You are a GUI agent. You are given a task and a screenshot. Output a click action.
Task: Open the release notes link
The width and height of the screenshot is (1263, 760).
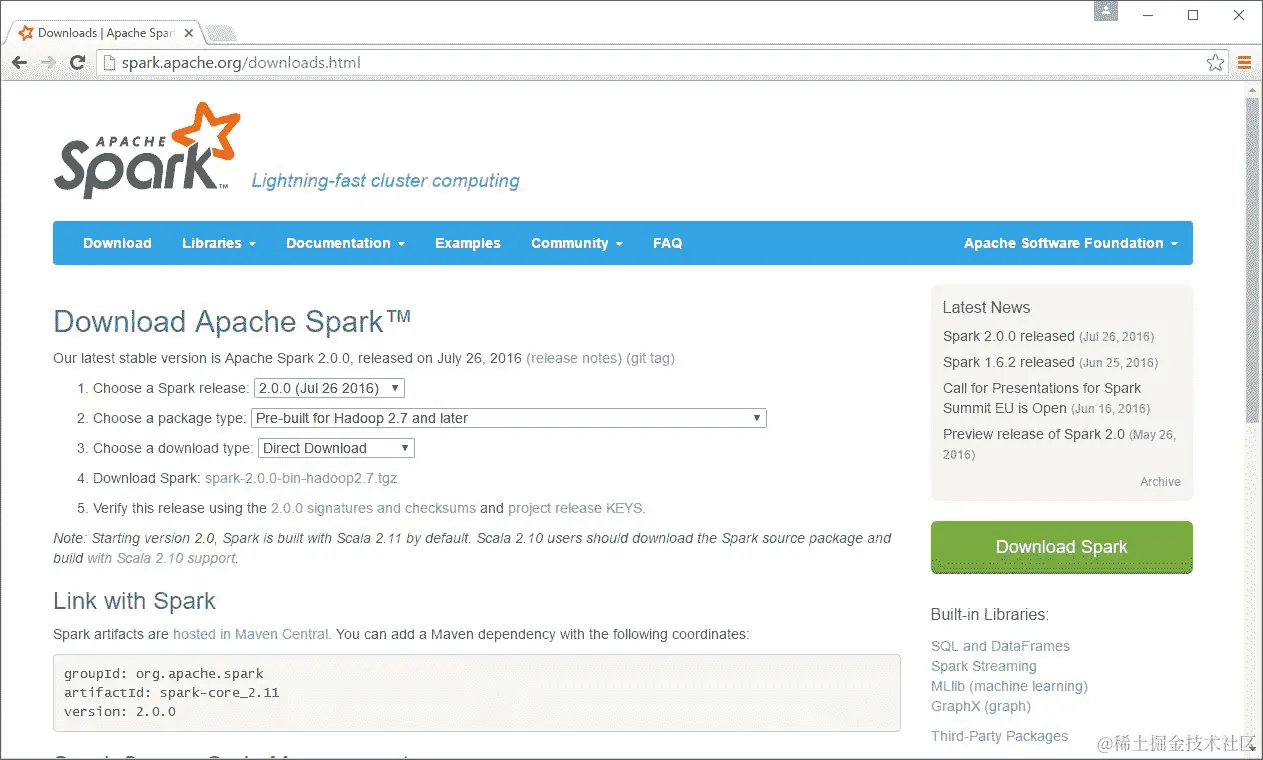point(574,358)
